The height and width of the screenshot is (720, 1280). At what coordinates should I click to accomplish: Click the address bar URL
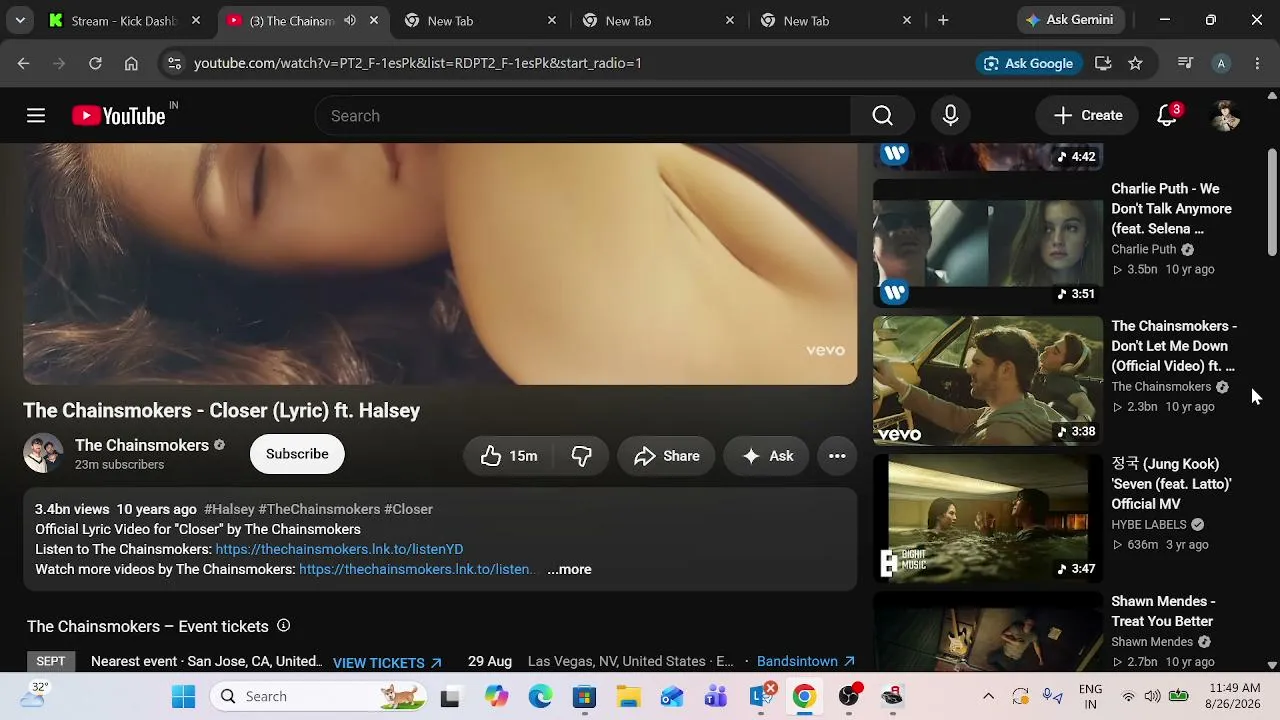418,63
